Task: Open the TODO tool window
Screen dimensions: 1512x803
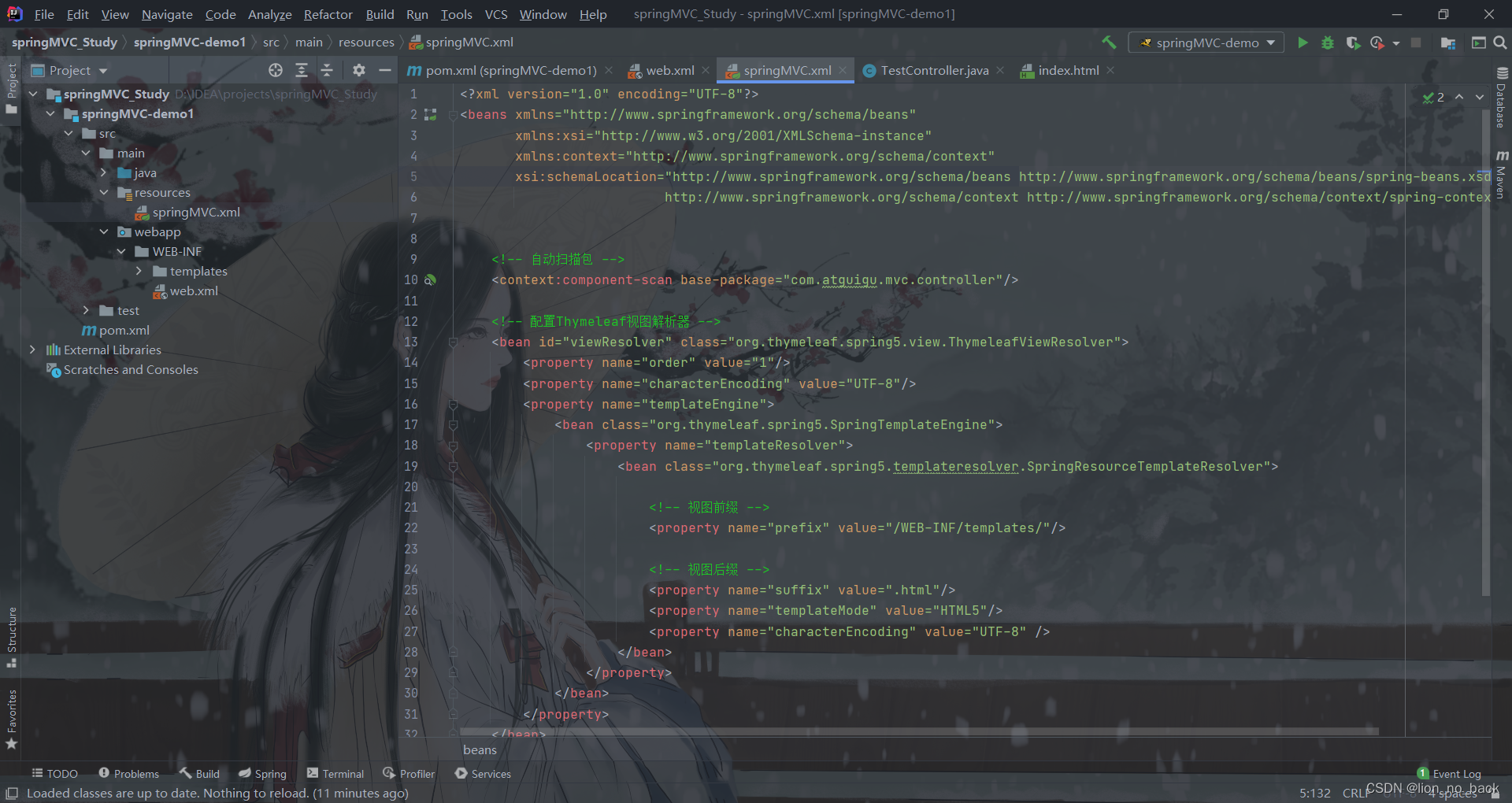Action: click(54, 774)
